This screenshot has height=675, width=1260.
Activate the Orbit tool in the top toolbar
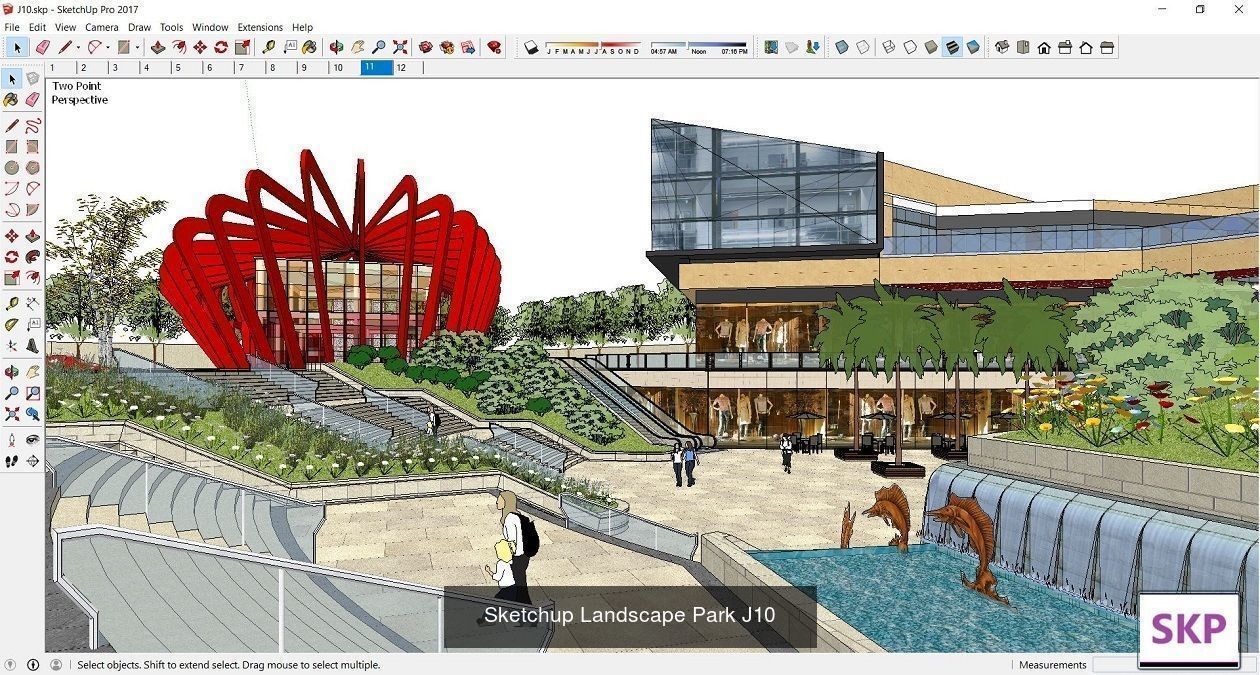337,47
